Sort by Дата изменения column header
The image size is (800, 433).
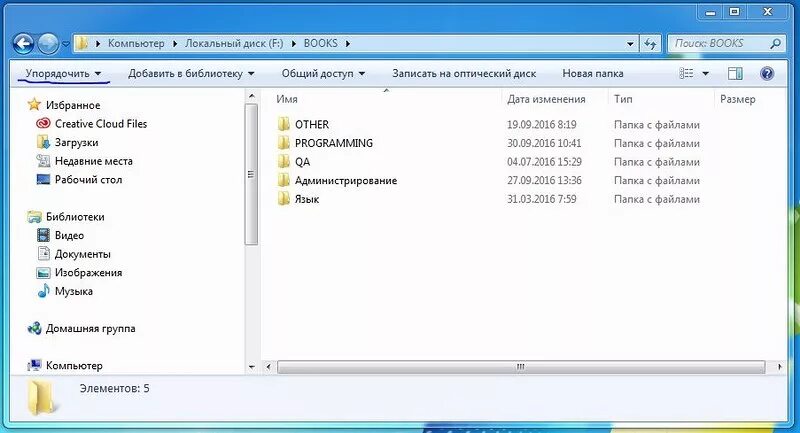tap(546, 99)
